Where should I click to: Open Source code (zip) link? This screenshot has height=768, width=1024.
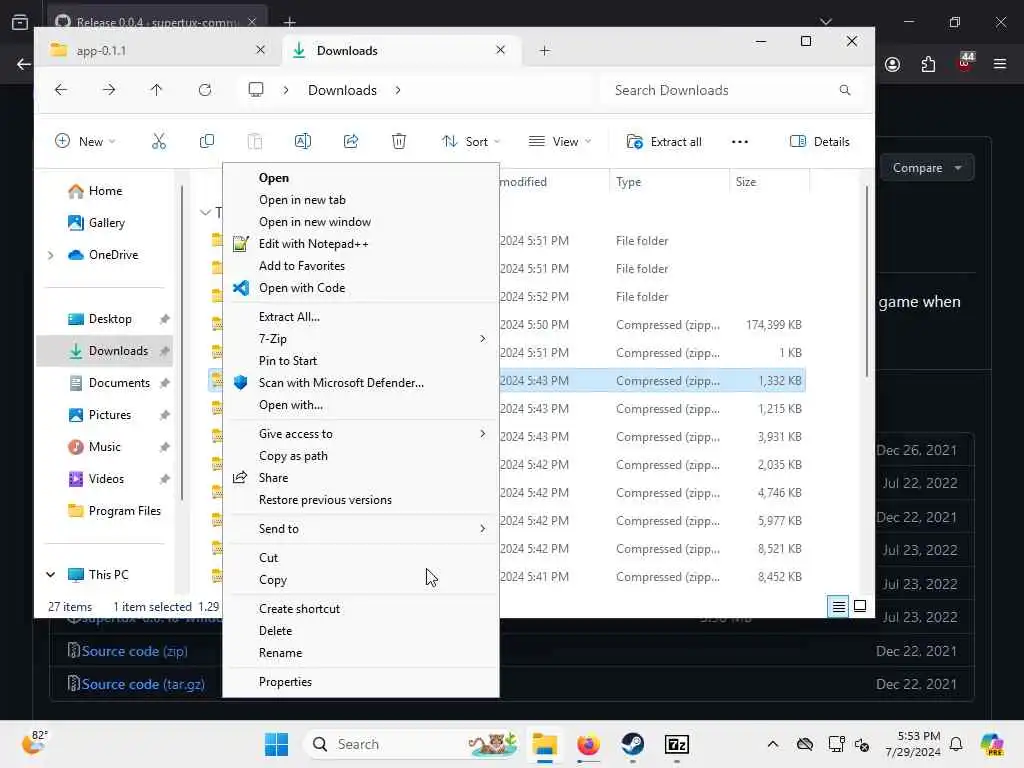(x=135, y=651)
